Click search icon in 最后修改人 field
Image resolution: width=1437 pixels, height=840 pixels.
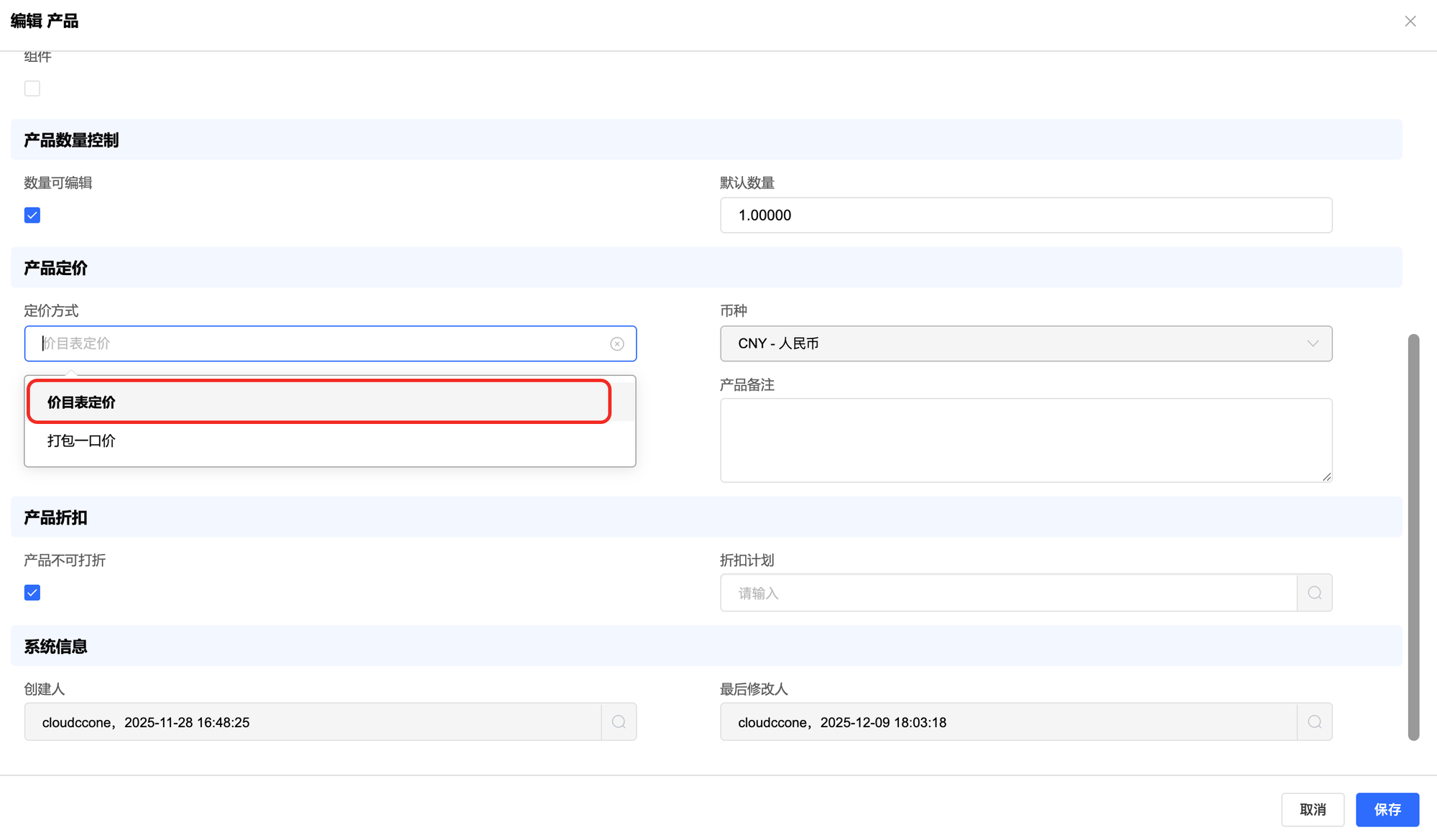[1315, 722]
